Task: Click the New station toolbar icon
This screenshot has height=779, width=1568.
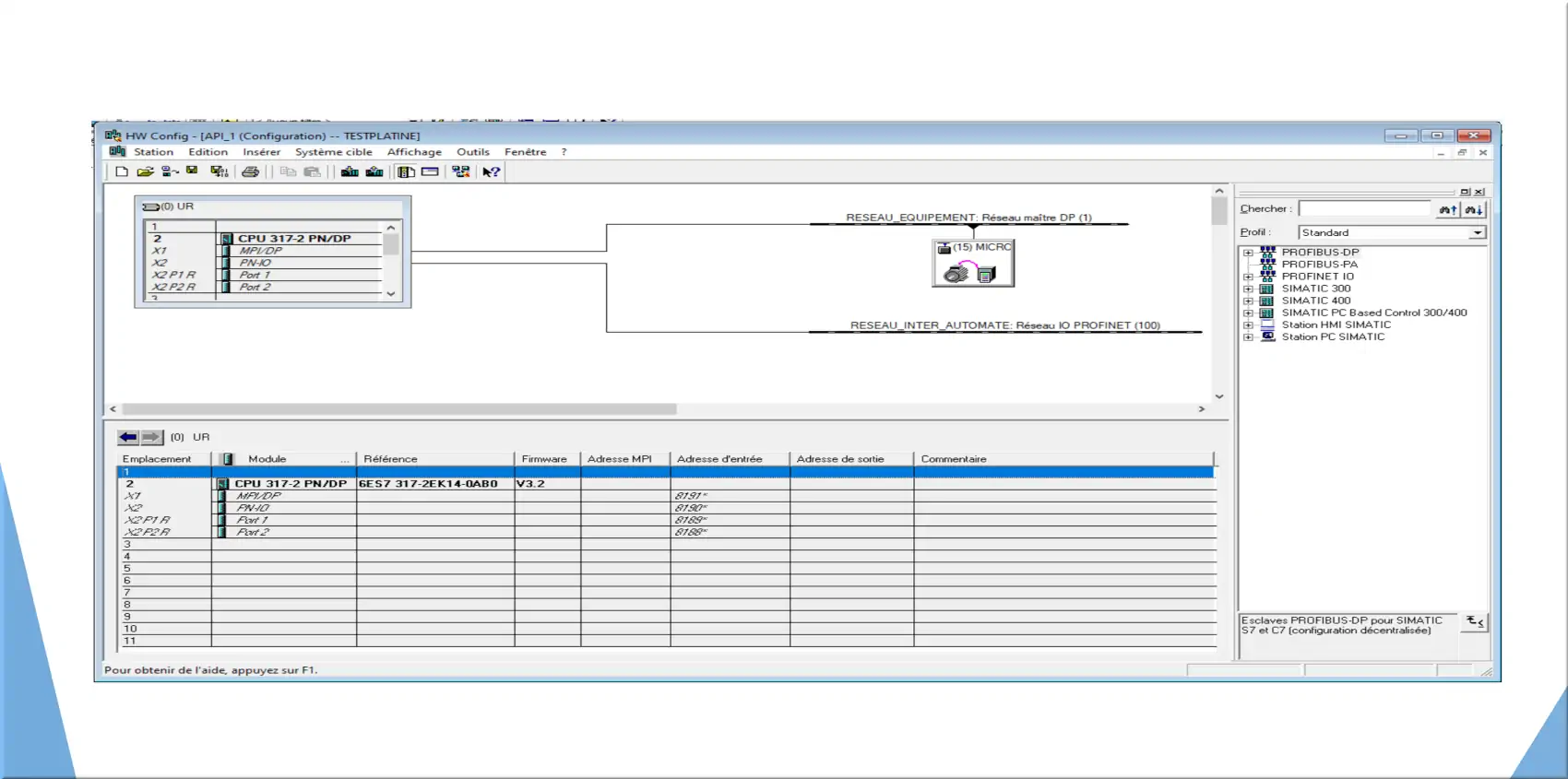Action: 122,171
